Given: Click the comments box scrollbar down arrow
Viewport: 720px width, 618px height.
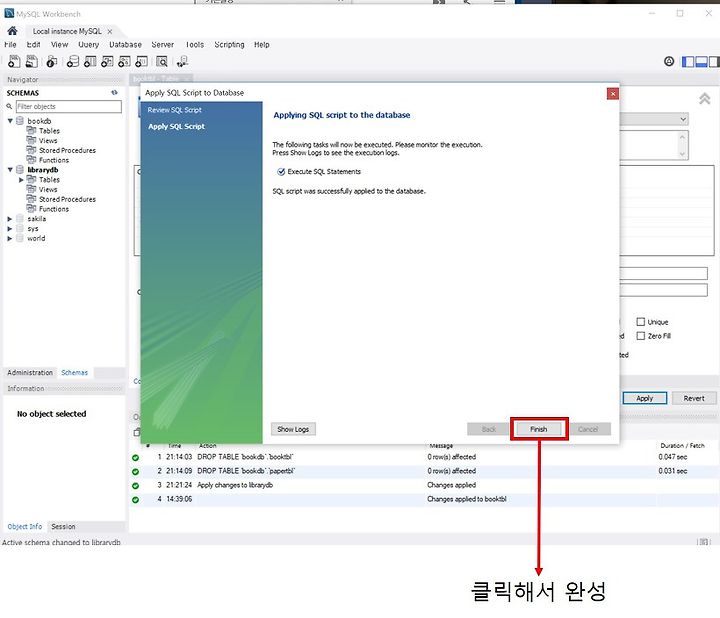Looking at the screenshot, I should click(682, 154).
